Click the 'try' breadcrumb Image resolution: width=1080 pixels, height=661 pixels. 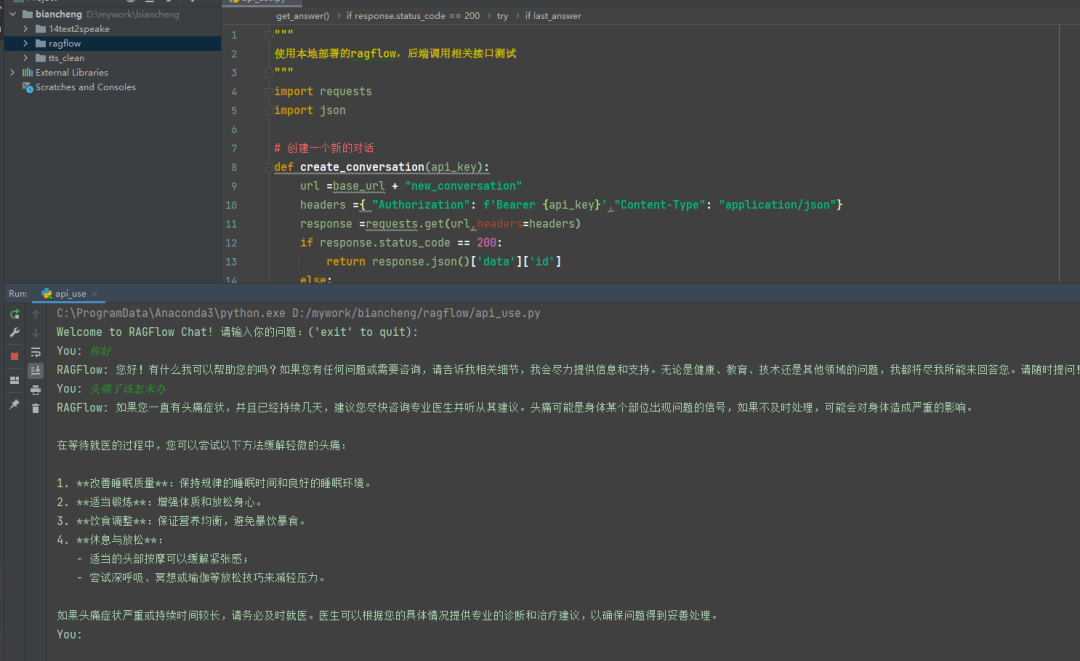502,16
